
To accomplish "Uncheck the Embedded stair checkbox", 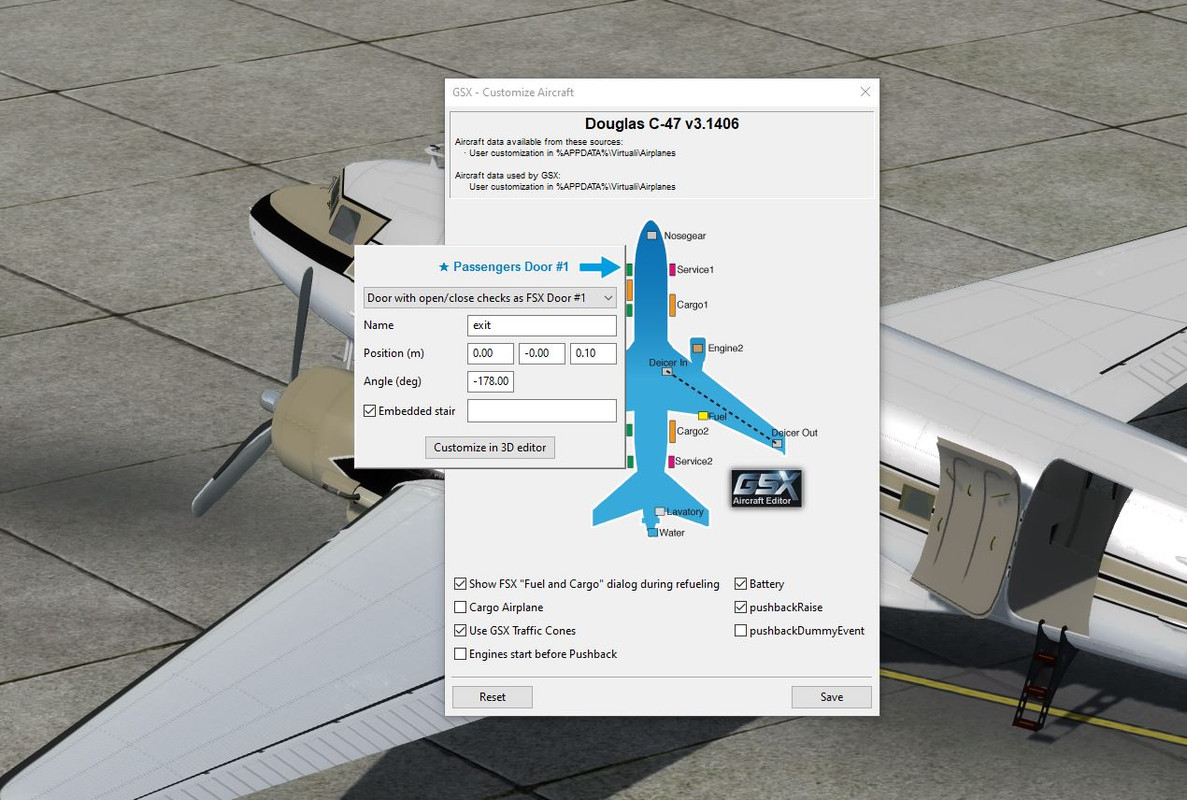I will coord(369,411).
